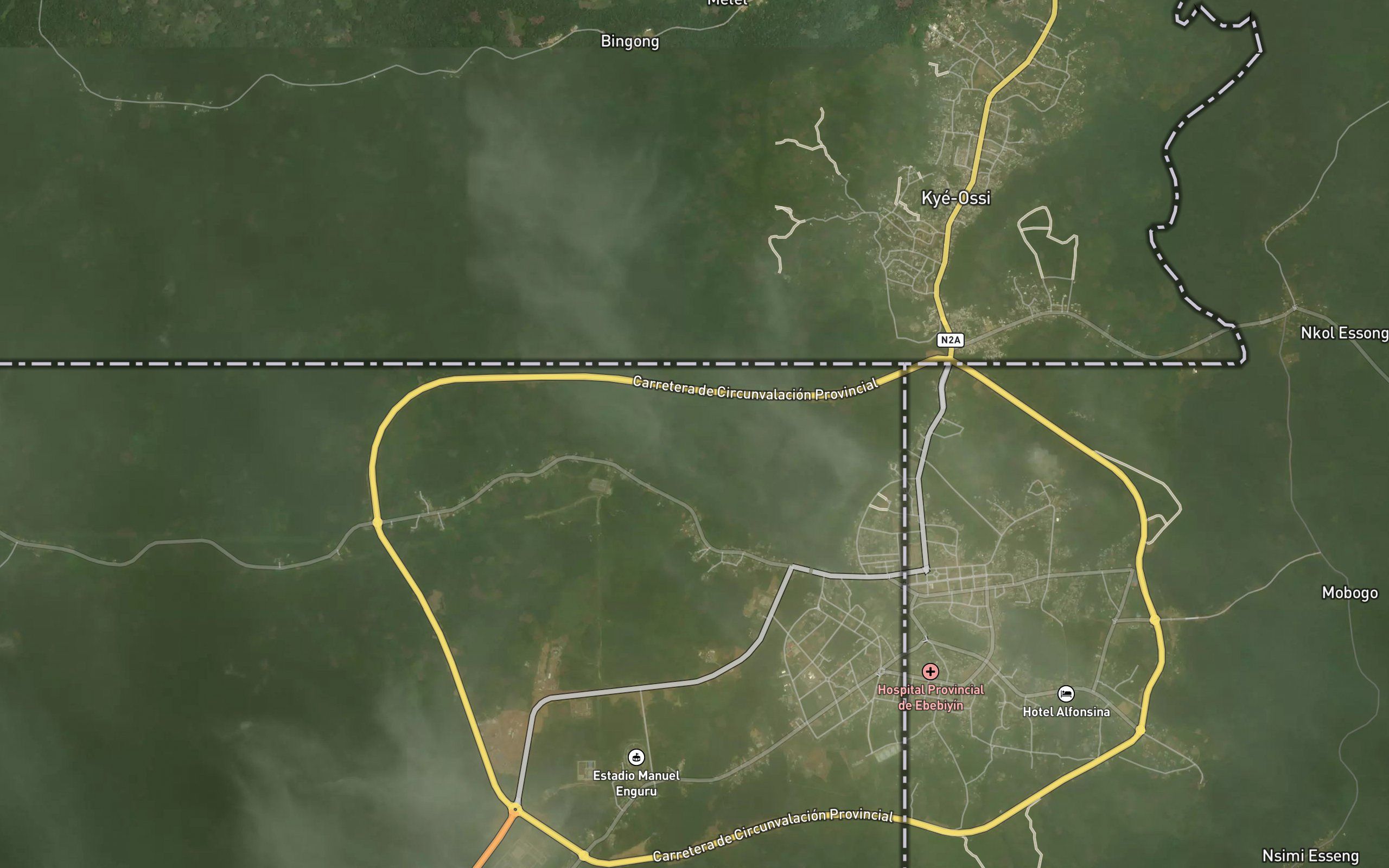Image resolution: width=1389 pixels, height=868 pixels.
Task: Select the Nsimi Esseng label
Action: [x=1311, y=856]
